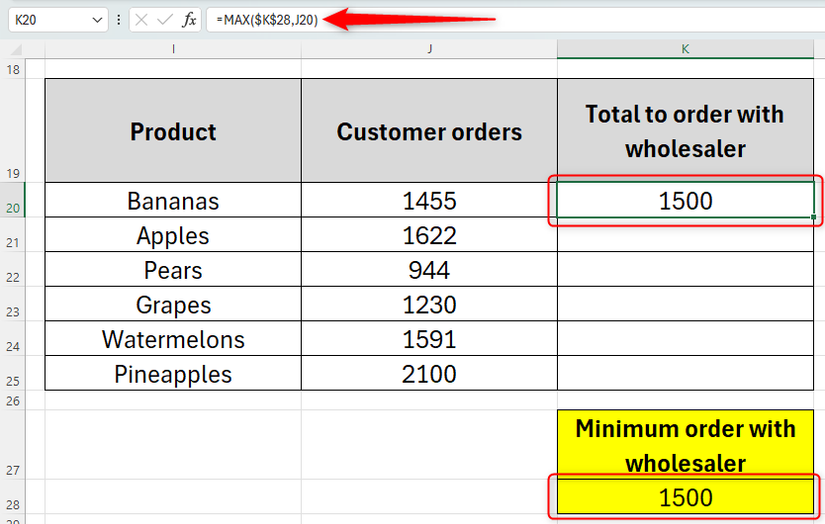Select the cell containing 1622
Image resolution: width=825 pixels, height=524 pixels.
429,235
